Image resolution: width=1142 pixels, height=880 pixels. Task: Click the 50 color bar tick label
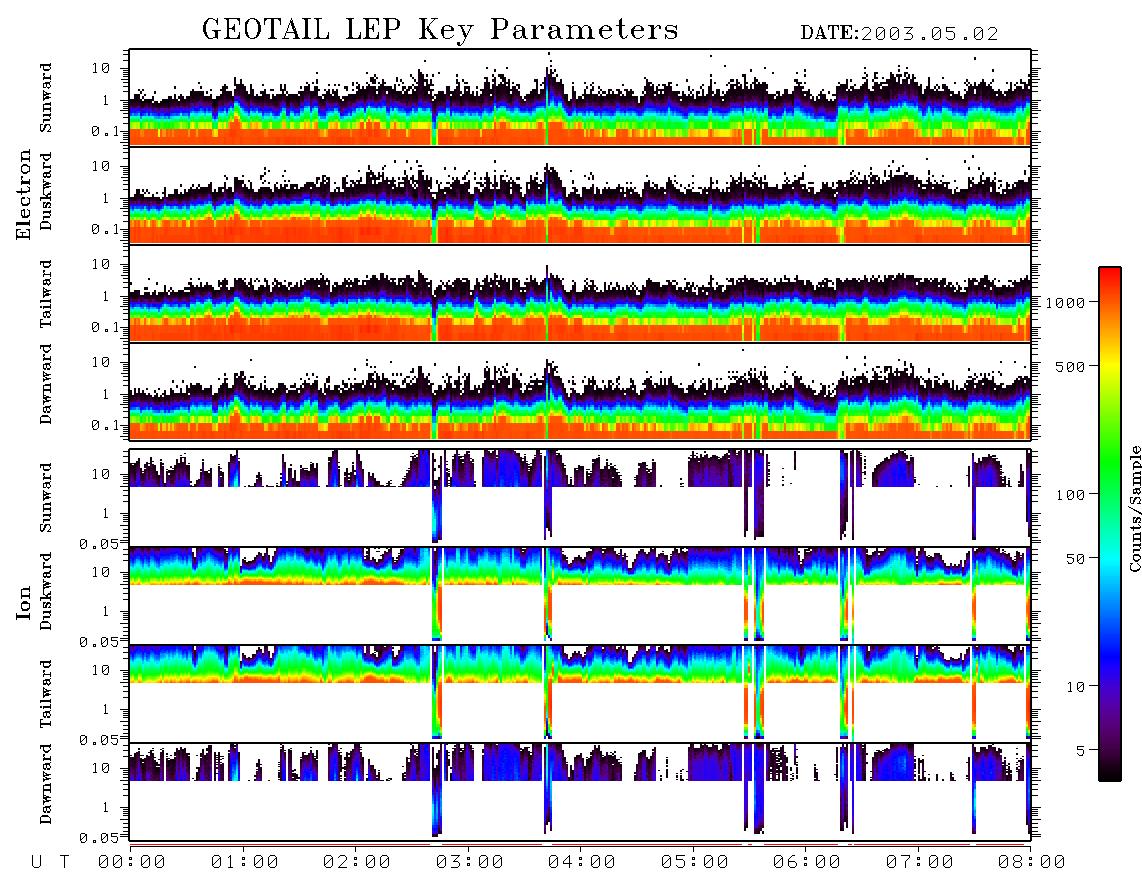1075,559
